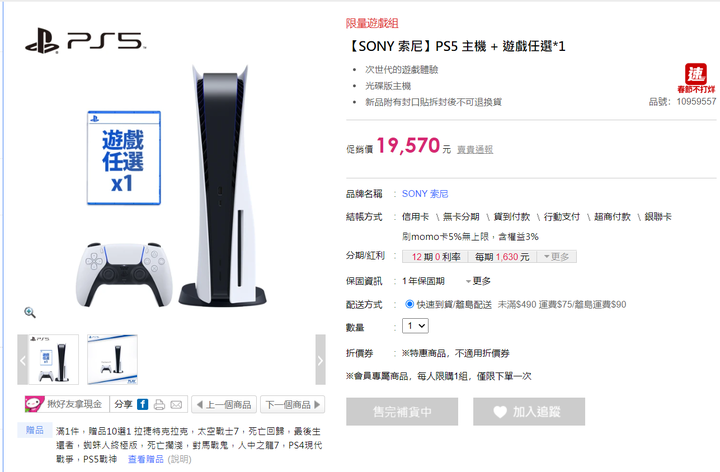
Task: Select the first PS5 bundle thumbnail
Action: click(53, 360)
